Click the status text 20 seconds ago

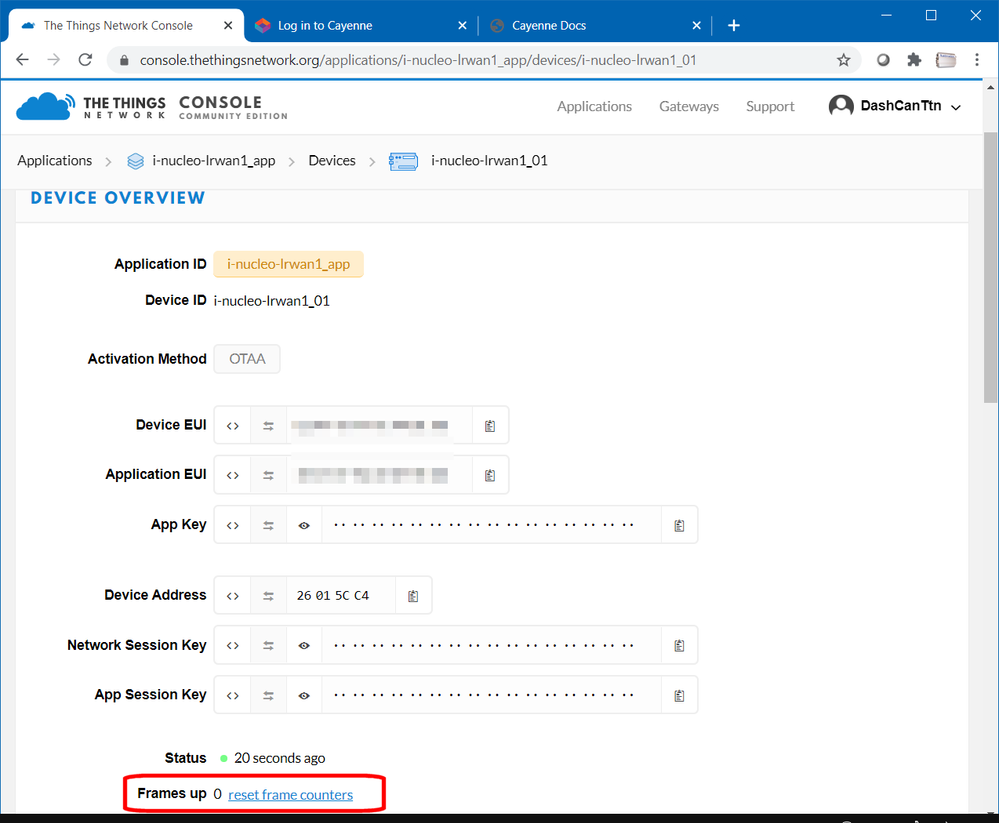(280, 758)
